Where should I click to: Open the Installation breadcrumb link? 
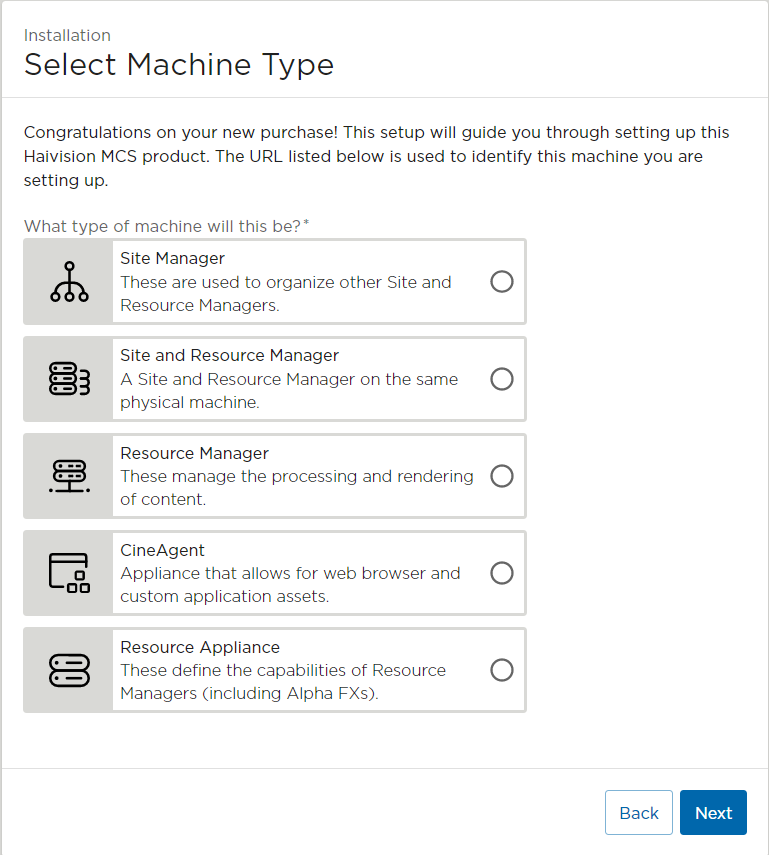pyautogui.click(x=67, y=34)
